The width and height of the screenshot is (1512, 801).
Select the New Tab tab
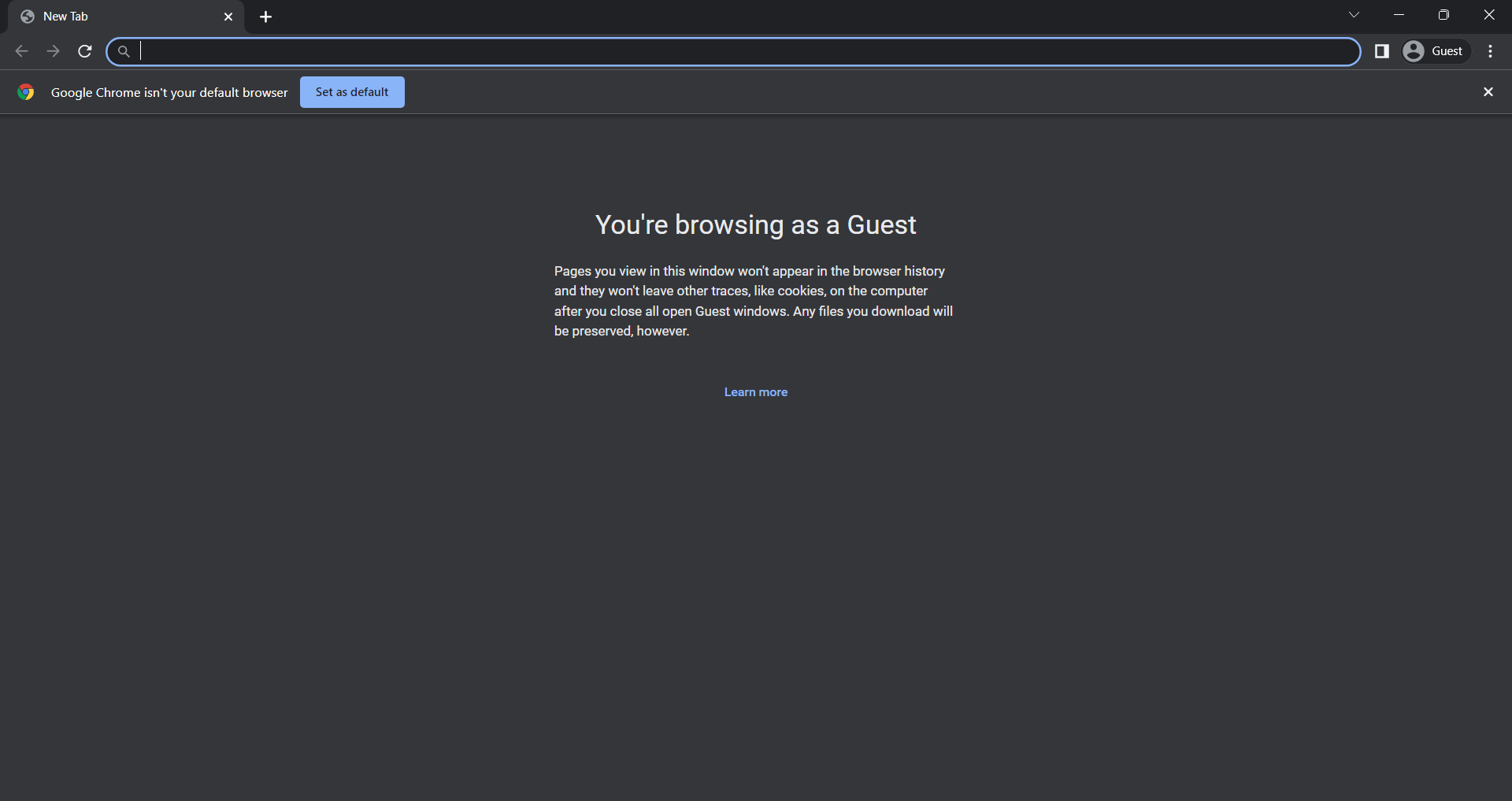click(x=118, y=17)
